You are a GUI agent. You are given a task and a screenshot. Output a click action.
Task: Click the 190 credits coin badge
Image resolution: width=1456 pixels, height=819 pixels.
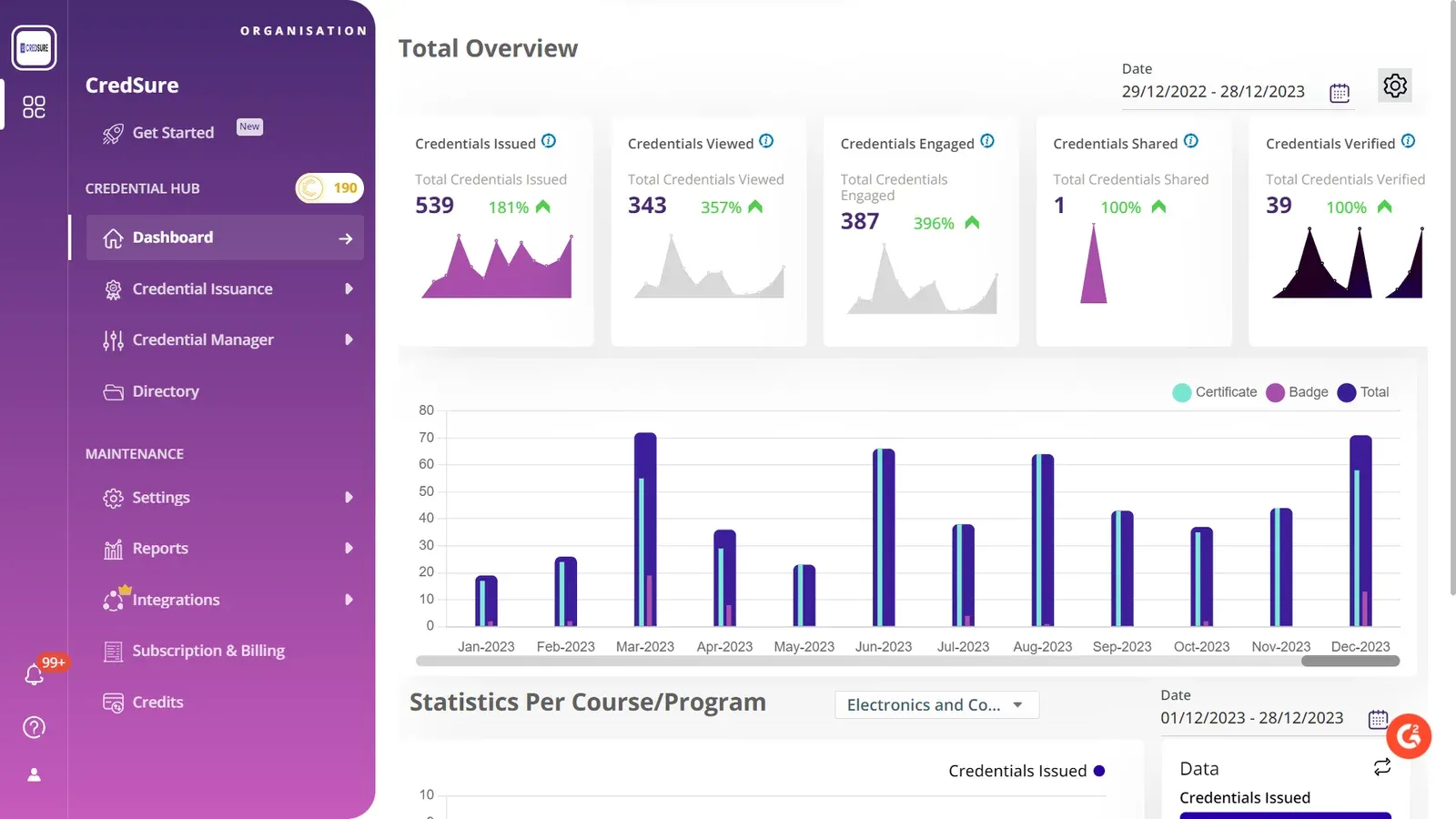pos(329,188)
